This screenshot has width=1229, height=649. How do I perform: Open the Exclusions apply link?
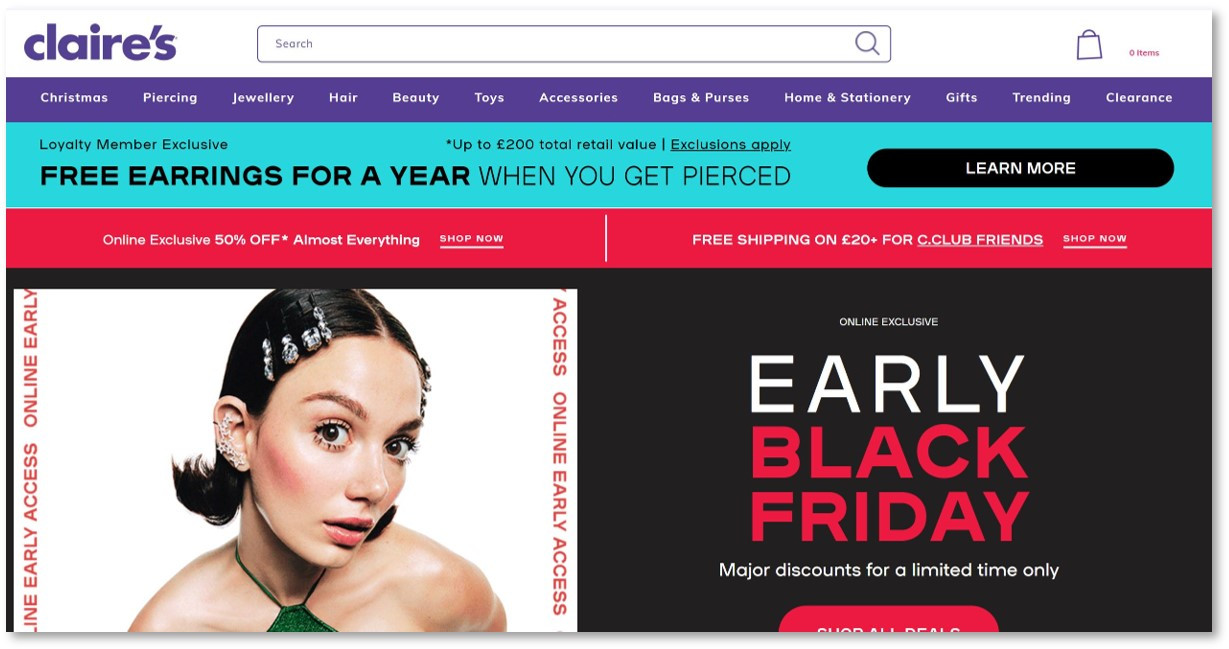pos(730,145)
